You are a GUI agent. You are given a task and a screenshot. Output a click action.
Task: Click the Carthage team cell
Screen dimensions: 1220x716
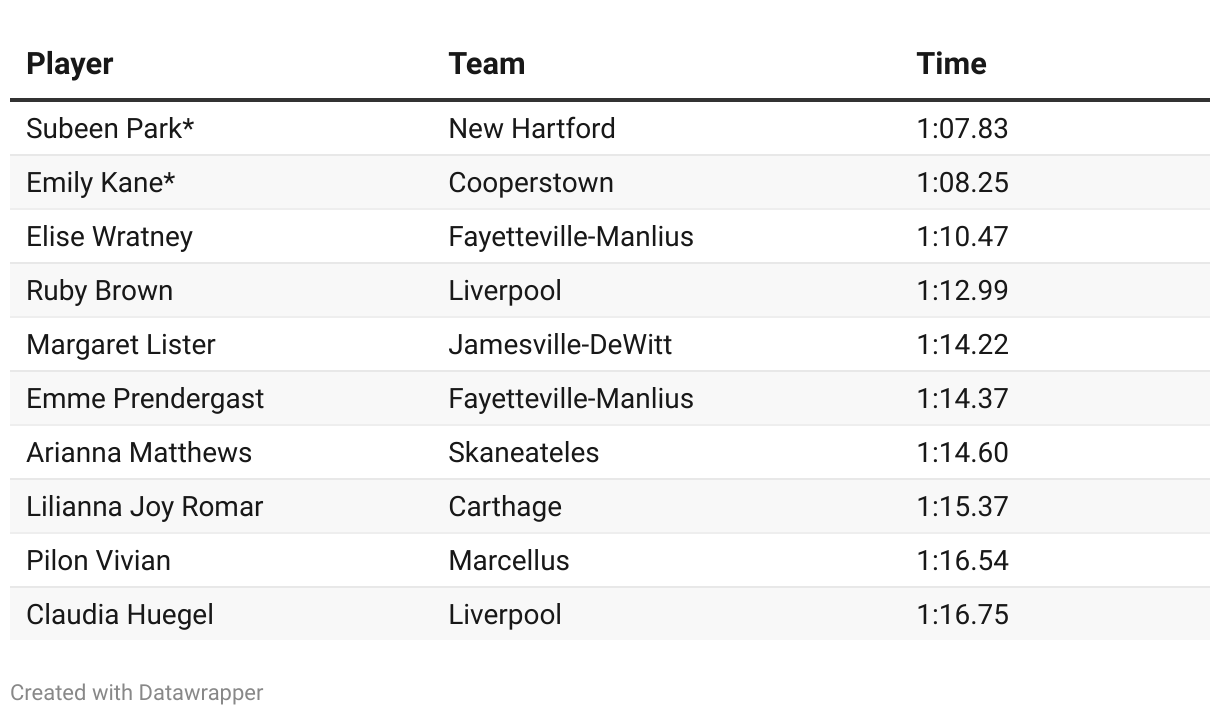(505, 507)
